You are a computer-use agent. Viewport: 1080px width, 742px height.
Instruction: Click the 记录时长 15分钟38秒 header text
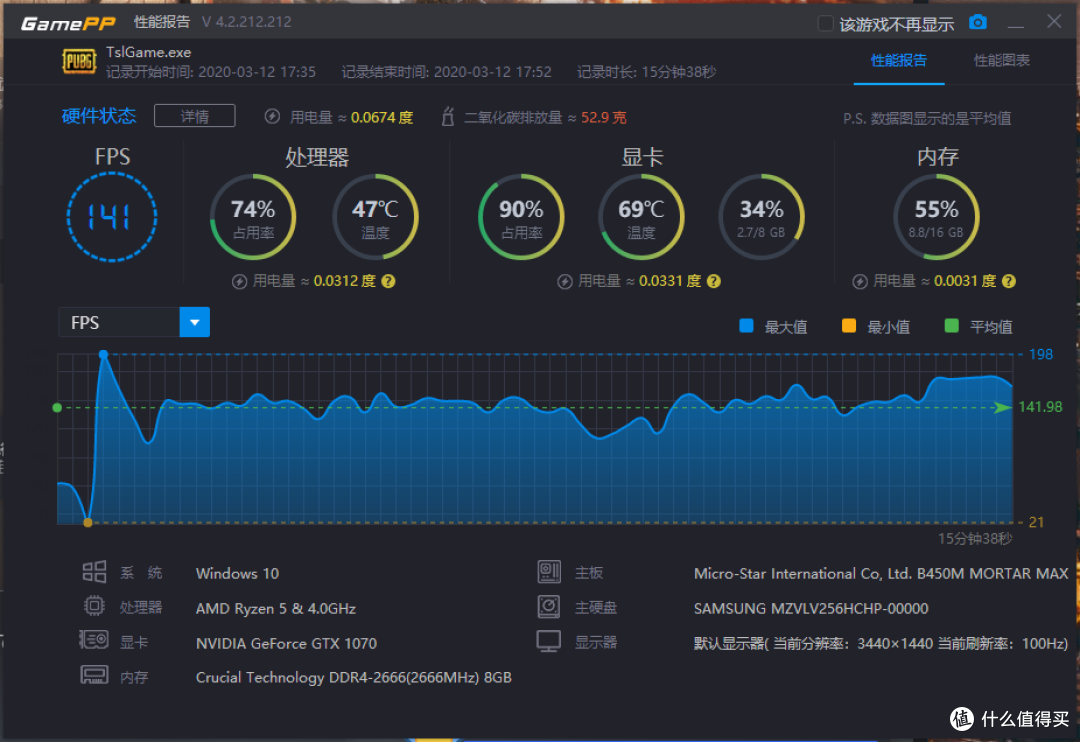646,72
